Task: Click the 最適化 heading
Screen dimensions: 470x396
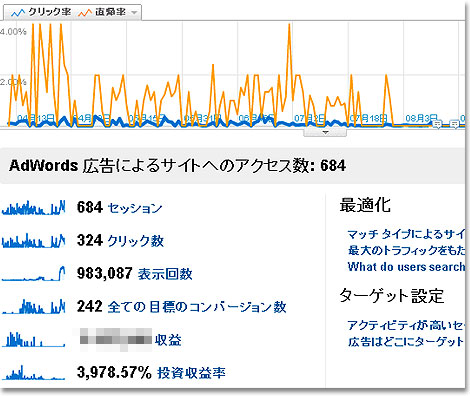Action: click(365, 205)
